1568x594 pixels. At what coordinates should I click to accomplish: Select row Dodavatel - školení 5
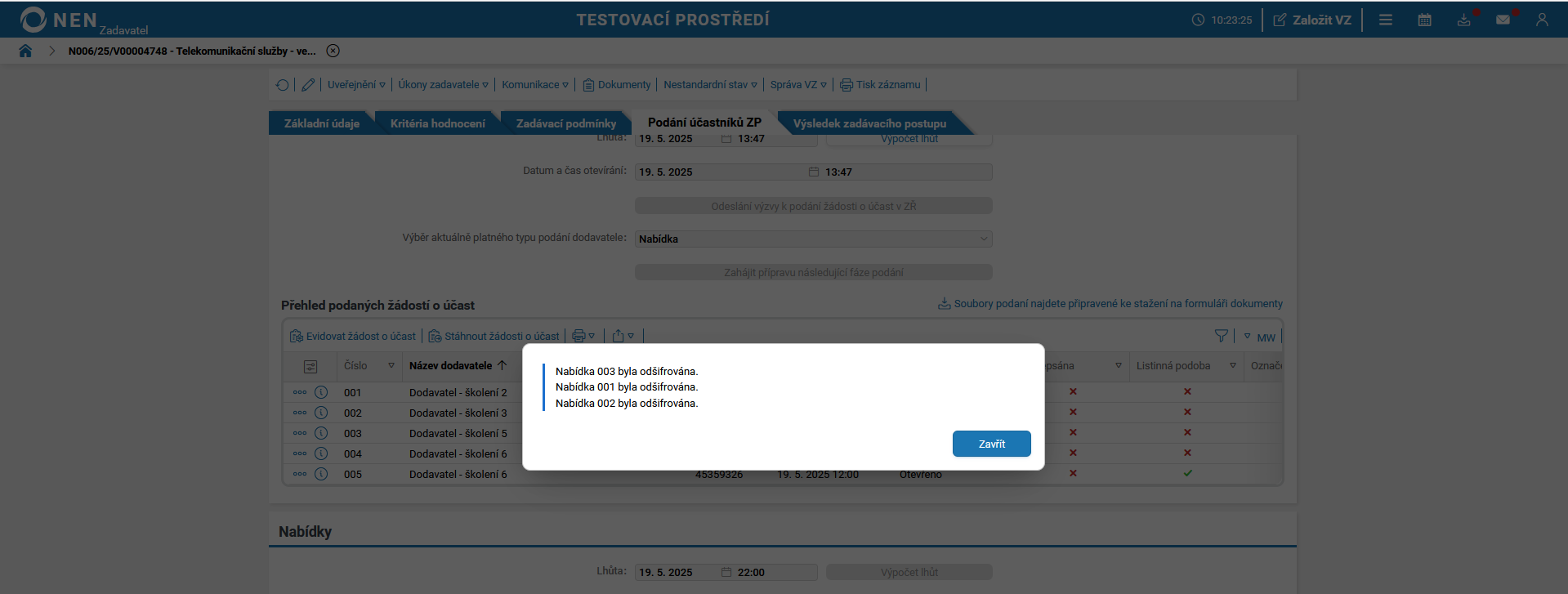[458, 433]
